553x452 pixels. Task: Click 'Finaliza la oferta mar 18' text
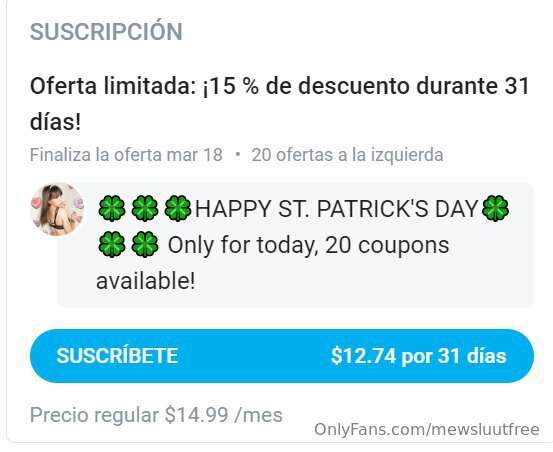tap(126, 155)
